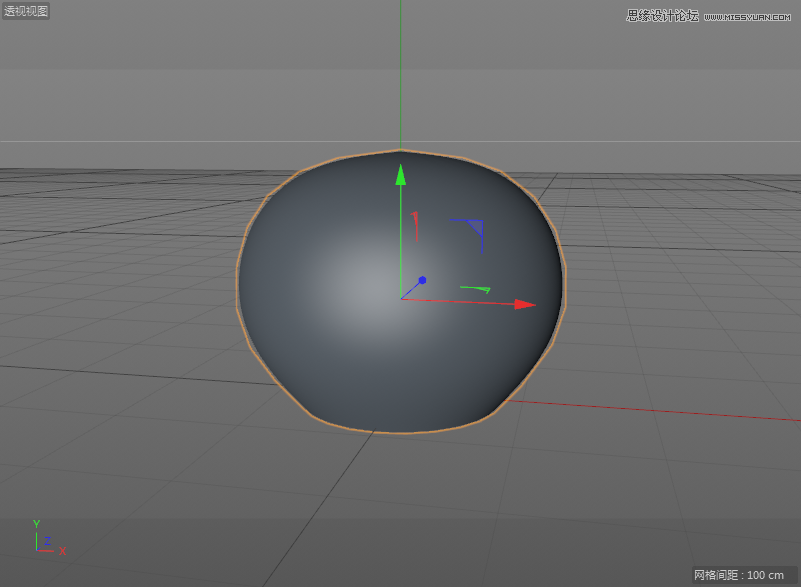Viewport: 801px width, 587px height.
Task: Click the 透视视图 viewport label
Action: click(24, 11)
